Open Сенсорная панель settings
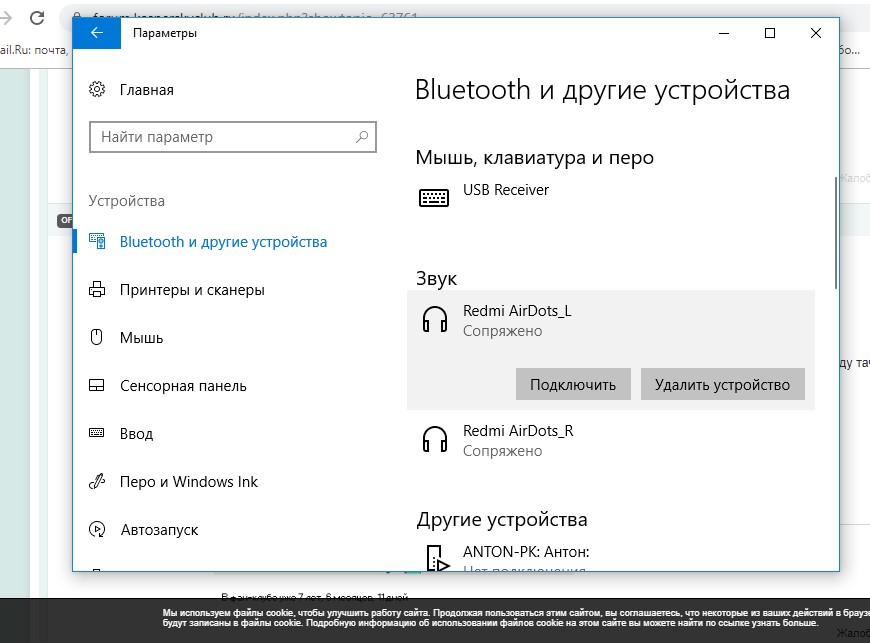This screenshot has height=643, width=870. point(183,386)
